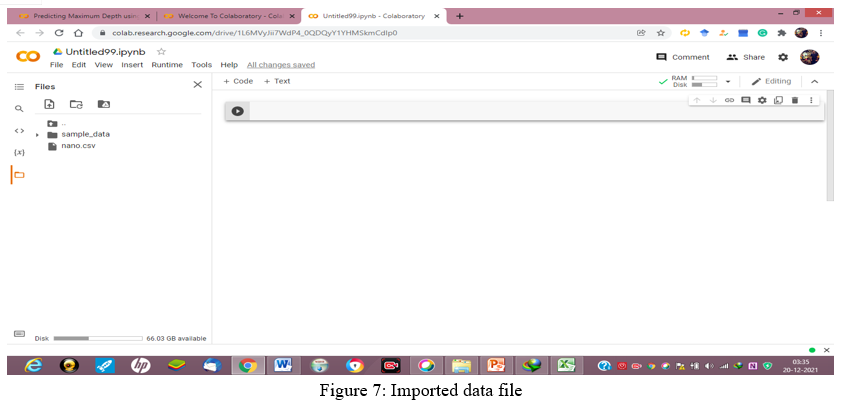This screenshot has width=856, height=402.
Task: Open the File menu
Action: [56, 64]
